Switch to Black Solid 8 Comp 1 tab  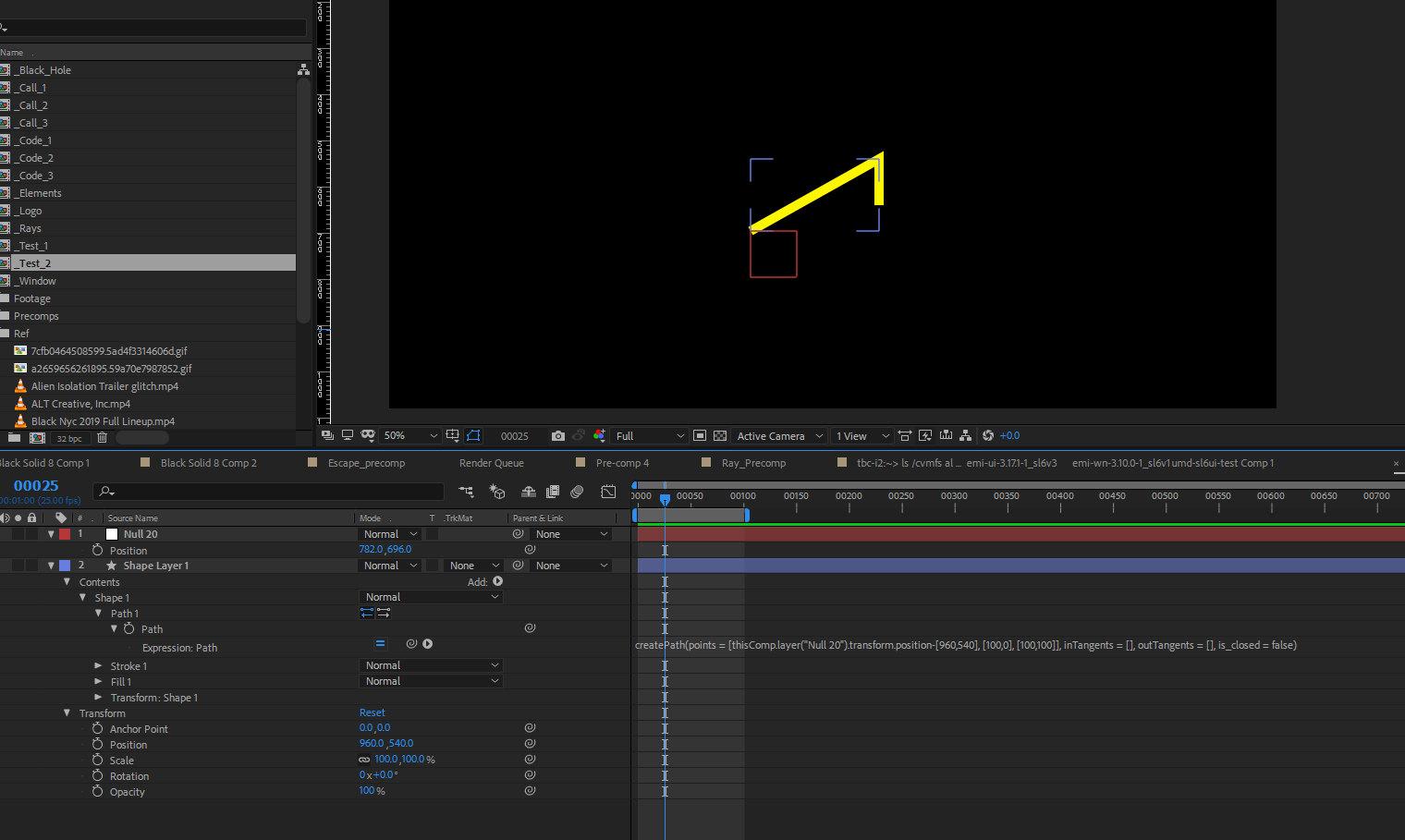(x=44, y=463)
